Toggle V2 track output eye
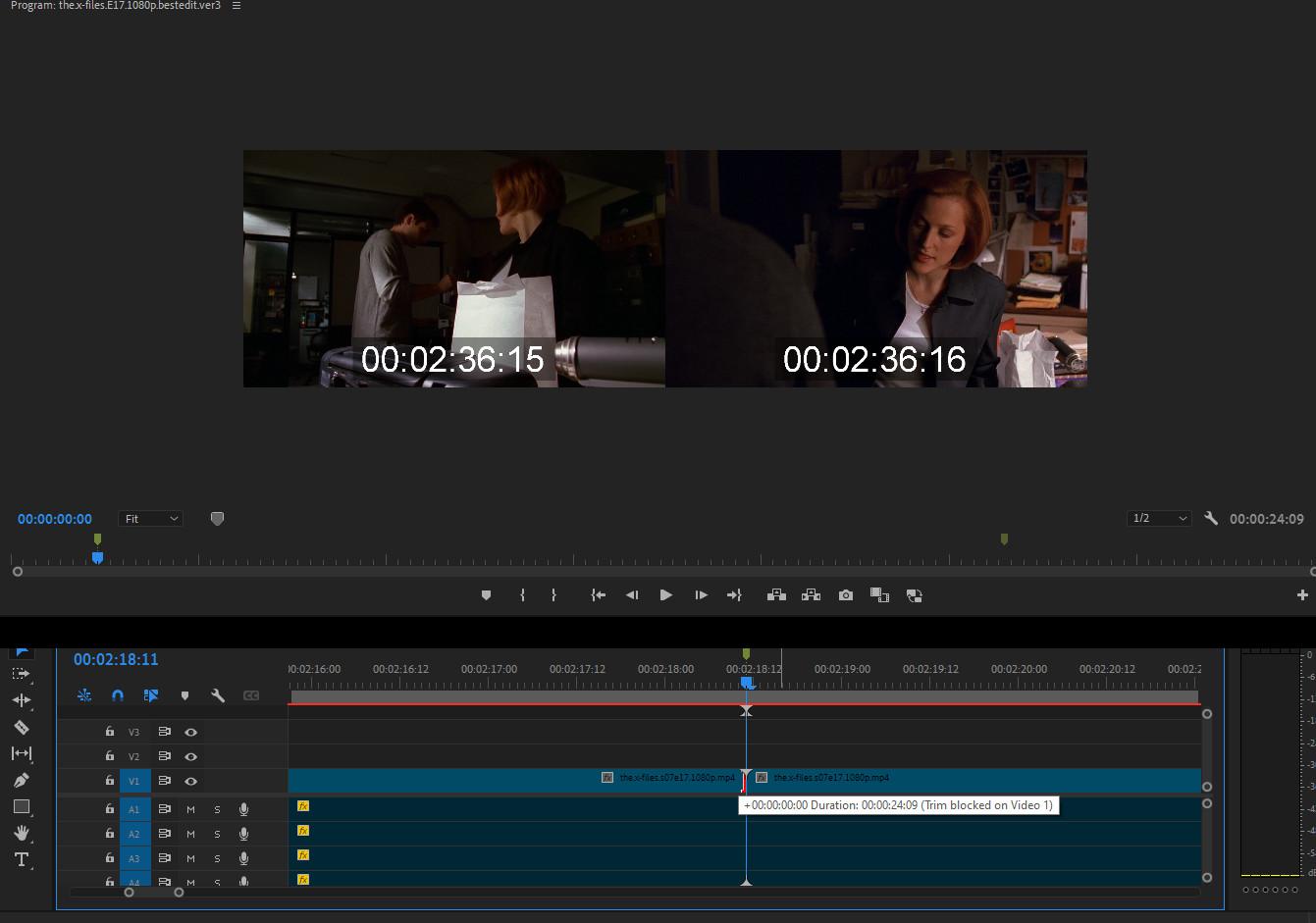 coord(191,756)
